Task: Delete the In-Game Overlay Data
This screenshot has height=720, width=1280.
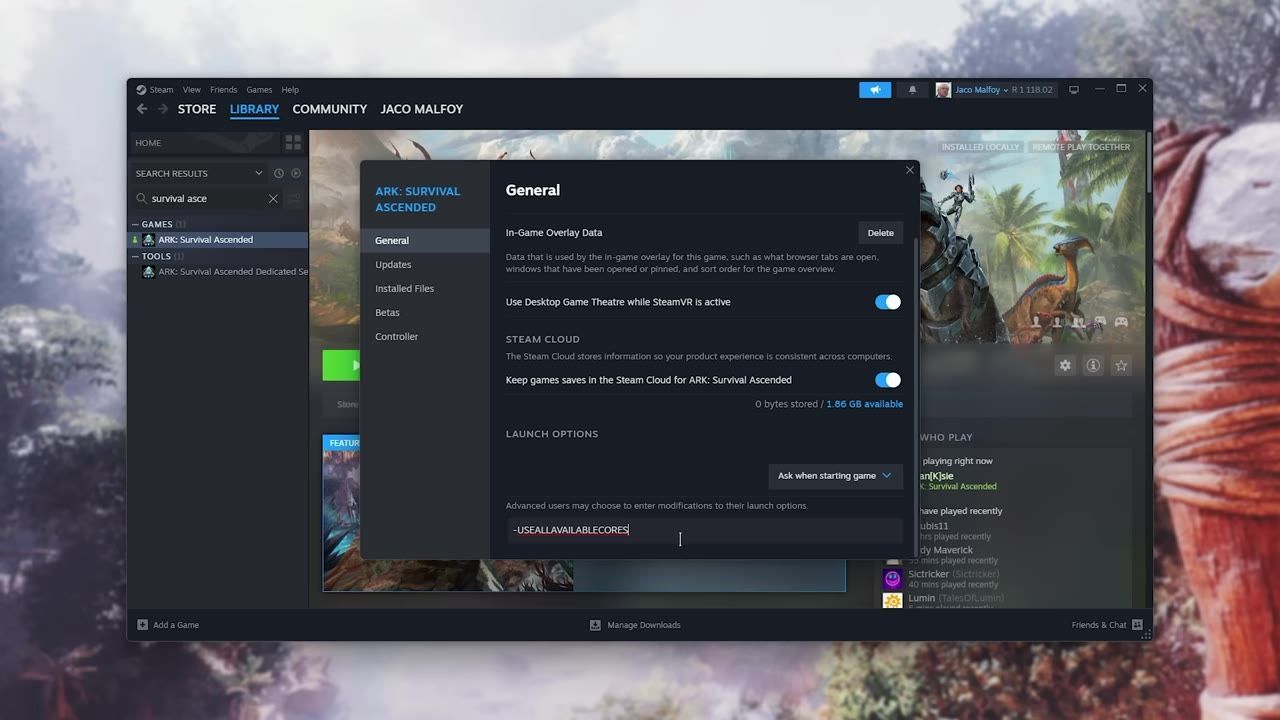Action: 881,233
